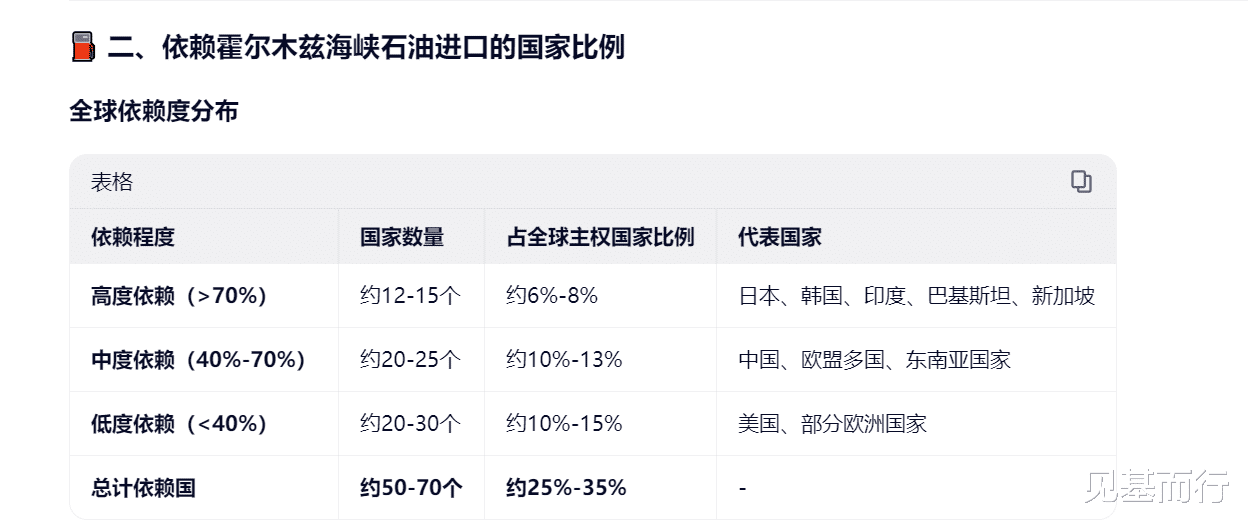This screenshot has width=1248, height=528.
Task: Select the 总计依赖国 row label
Action: pos(143,488)
